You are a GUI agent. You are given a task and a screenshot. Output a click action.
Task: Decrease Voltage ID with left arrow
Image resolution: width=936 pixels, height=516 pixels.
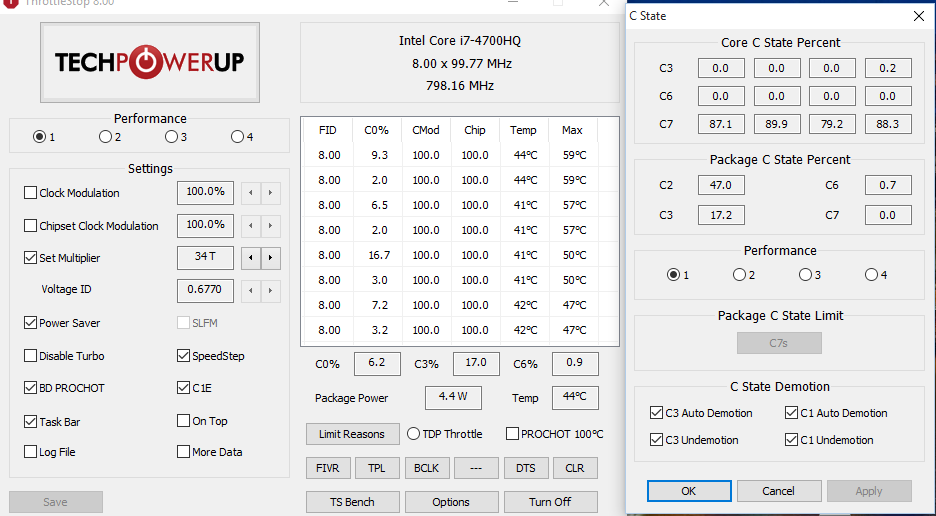(x=251, y=291)
